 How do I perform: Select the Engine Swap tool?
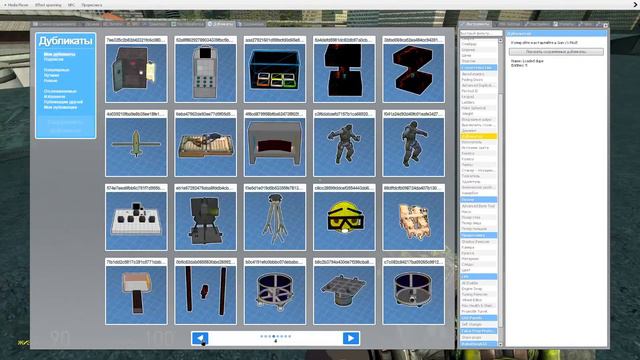pyautogui.click(x=478, y=289)
